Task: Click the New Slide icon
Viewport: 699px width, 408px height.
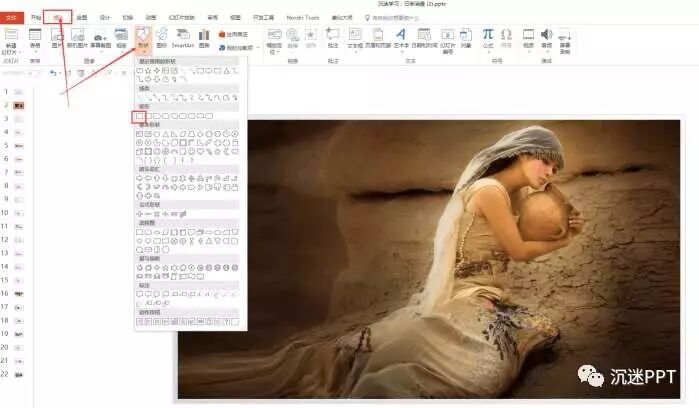Action: click(11, 34)
